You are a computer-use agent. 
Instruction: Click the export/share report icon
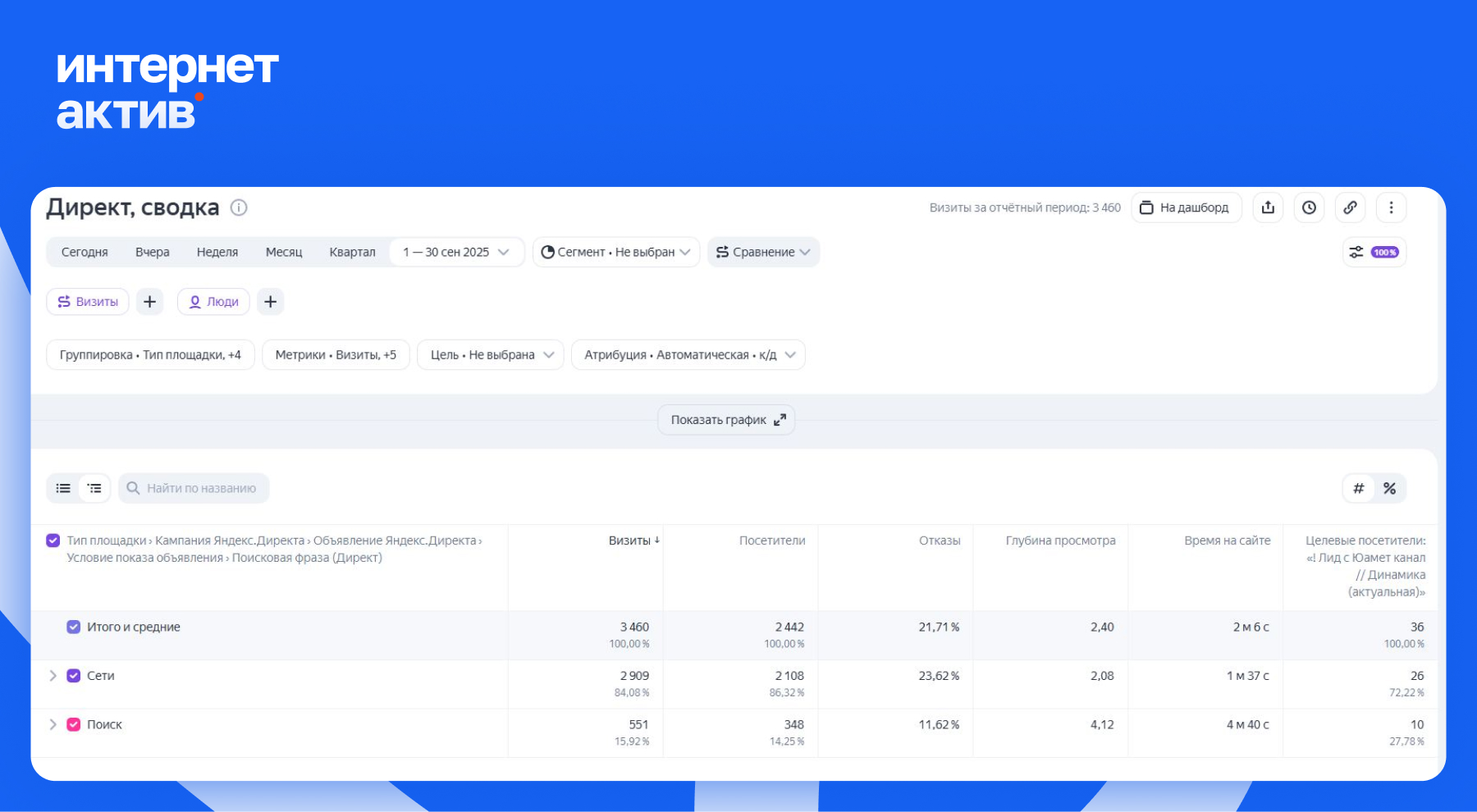1268,208
